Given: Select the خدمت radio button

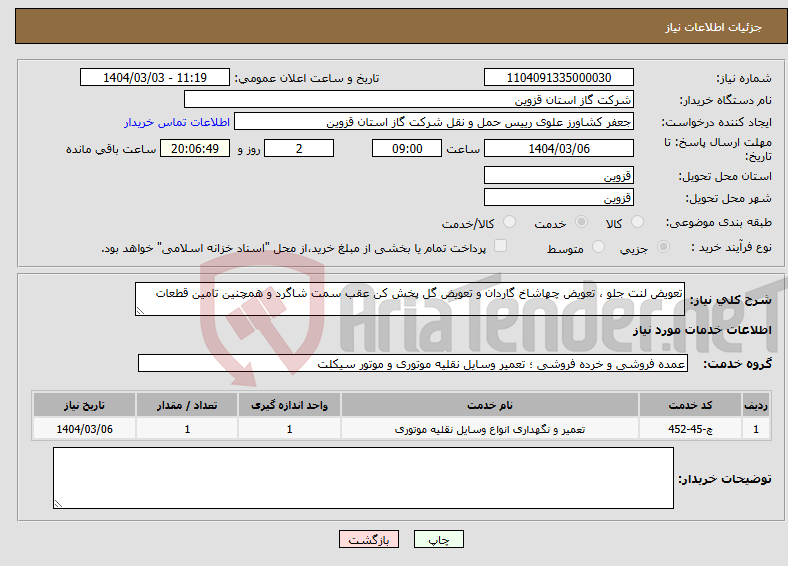Looking at the screenshot, I should (581, 222).
